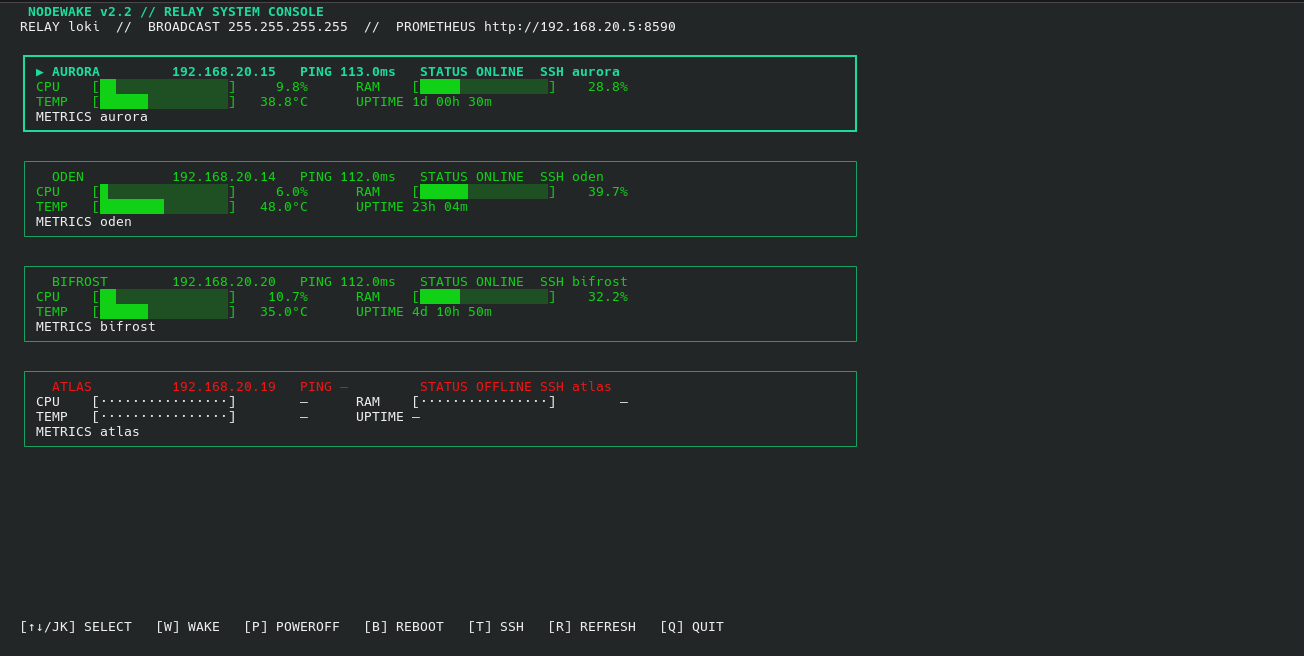Click METRICS atlas line

coord(88,432)
